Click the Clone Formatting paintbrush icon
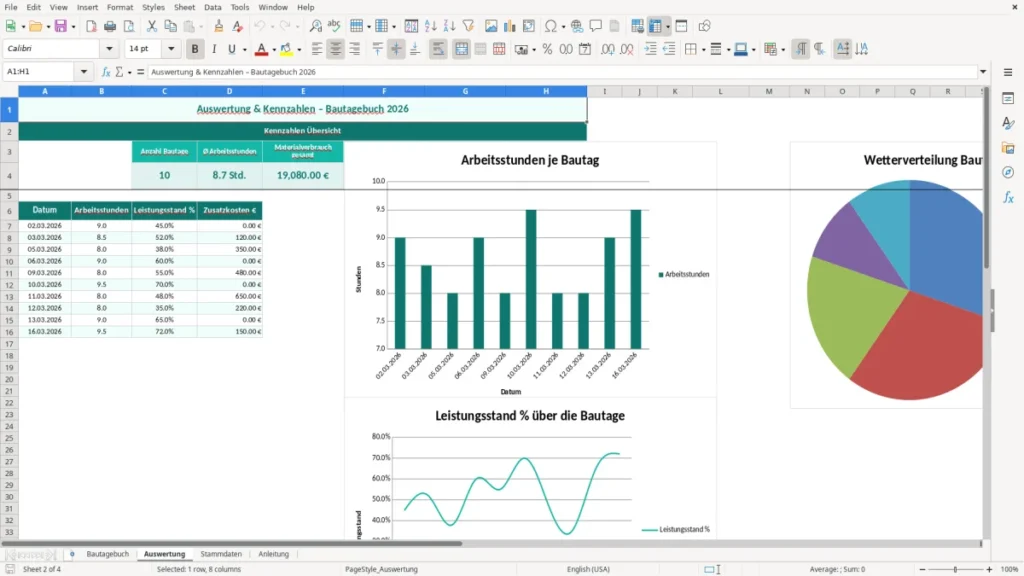Image resolution: width=1024 pixels, height=576 pixels. point(219,26)
